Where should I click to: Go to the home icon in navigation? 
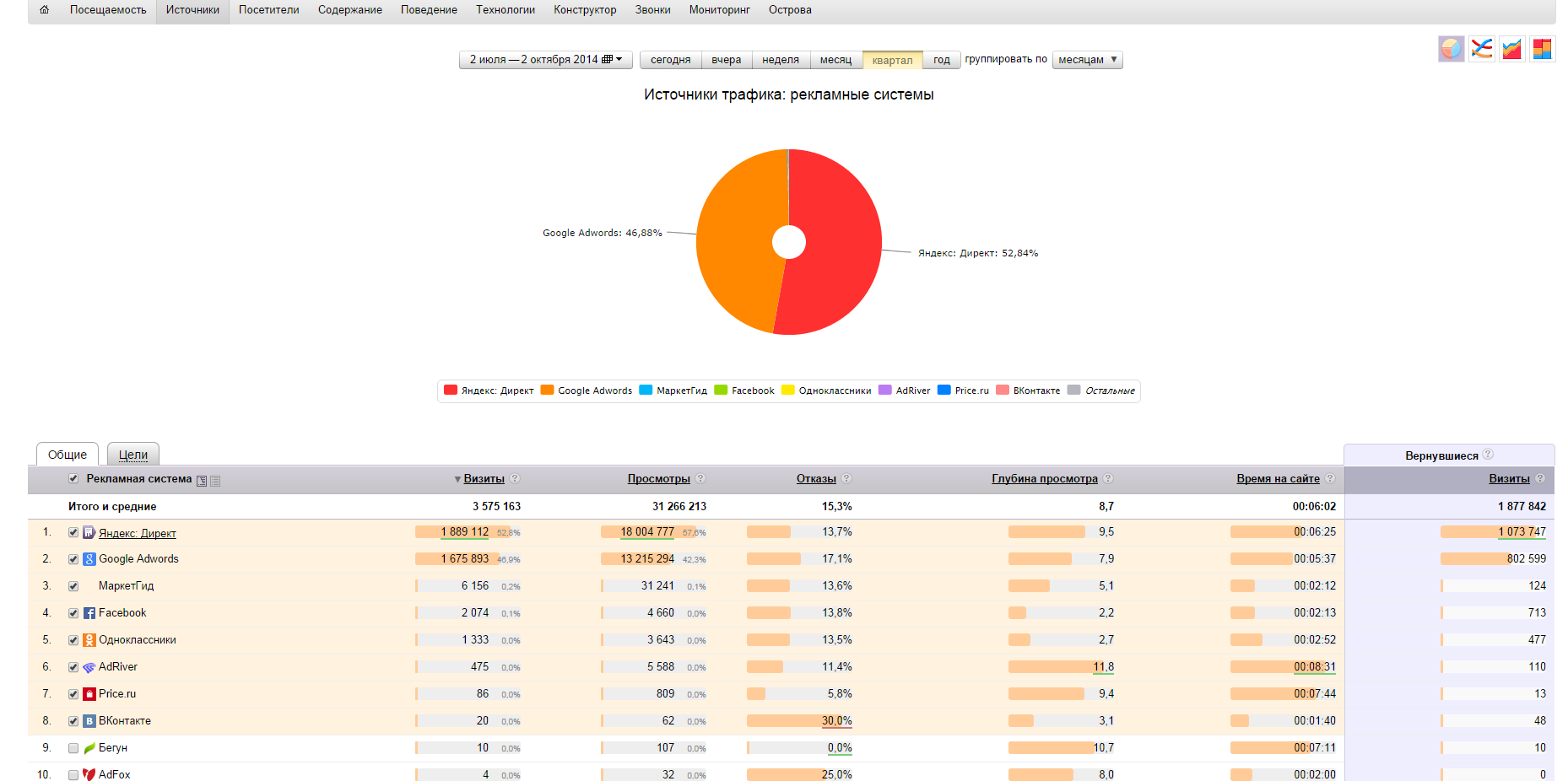pos(44,10)
